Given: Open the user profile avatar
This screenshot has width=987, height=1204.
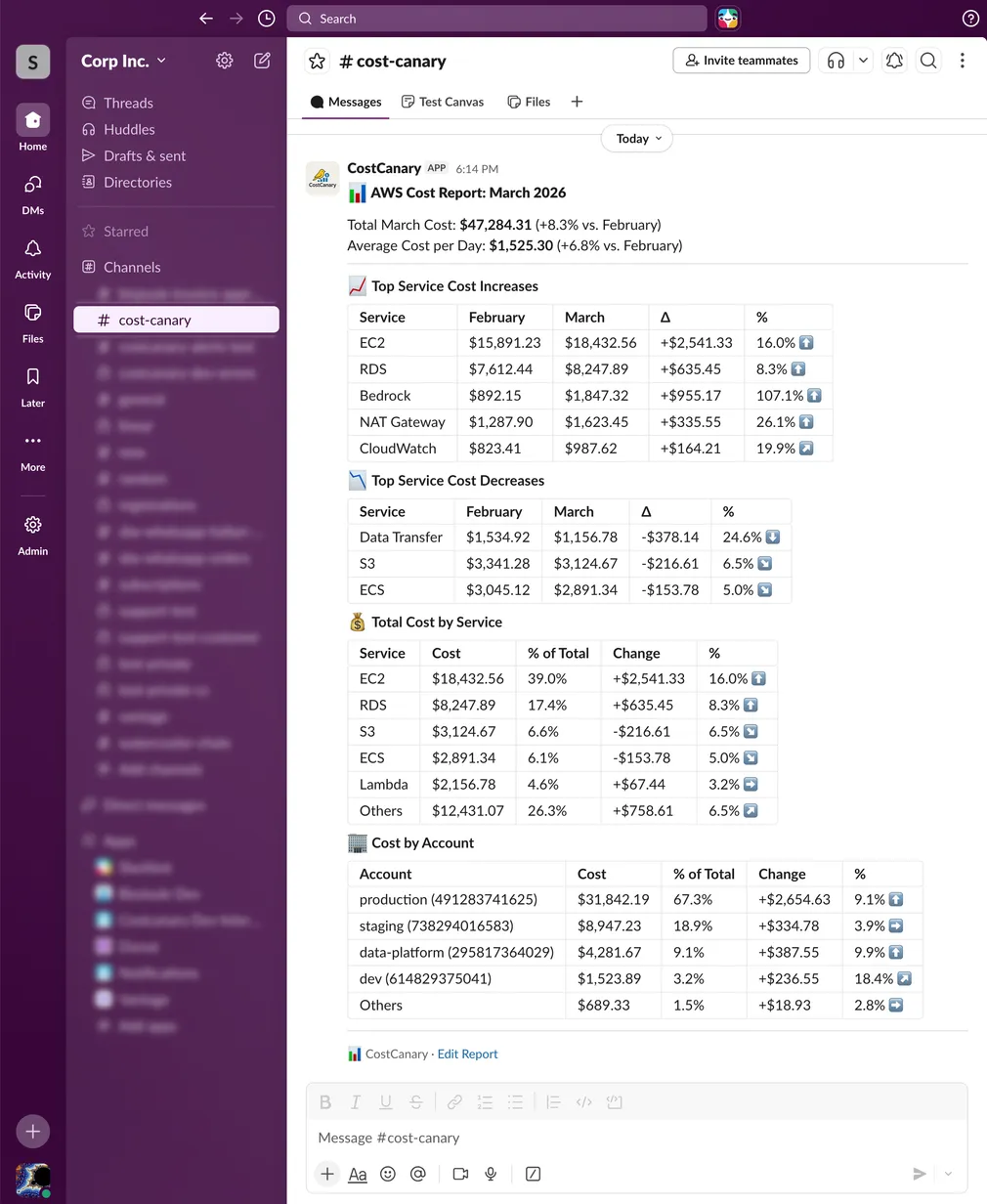Looking at the screenshot, I should 33,1180.
